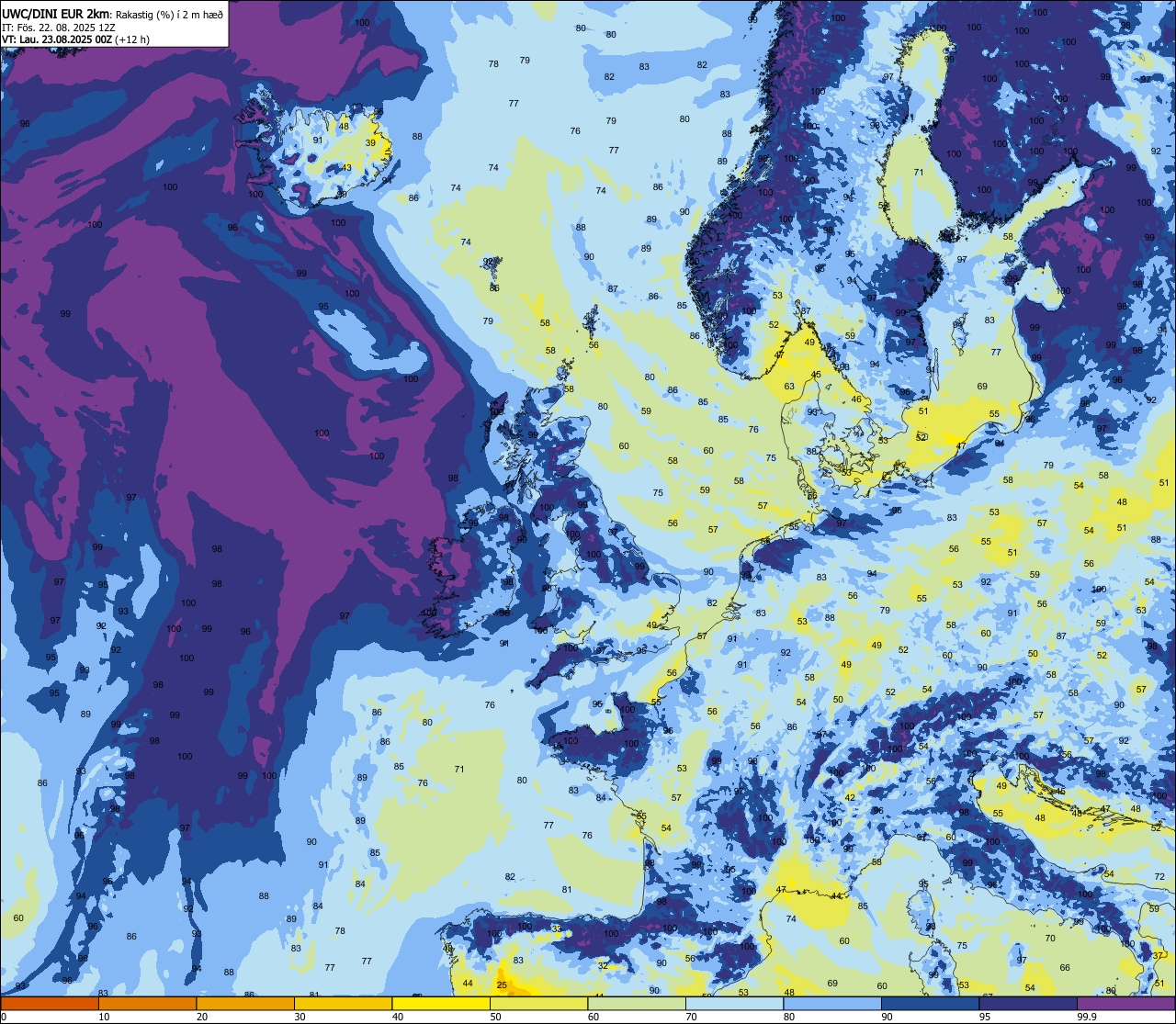
Task: Select the 90–95 % medium blue legend swatch
Action: [x=930, y=1003]
